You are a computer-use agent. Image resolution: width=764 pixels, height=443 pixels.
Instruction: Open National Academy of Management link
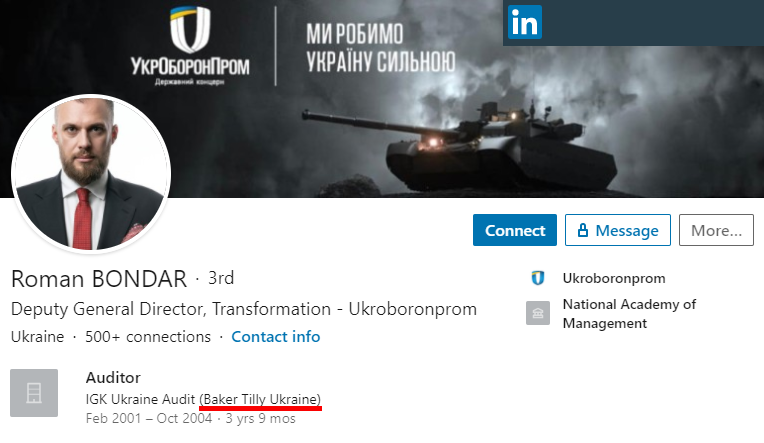tap(629, 313)
